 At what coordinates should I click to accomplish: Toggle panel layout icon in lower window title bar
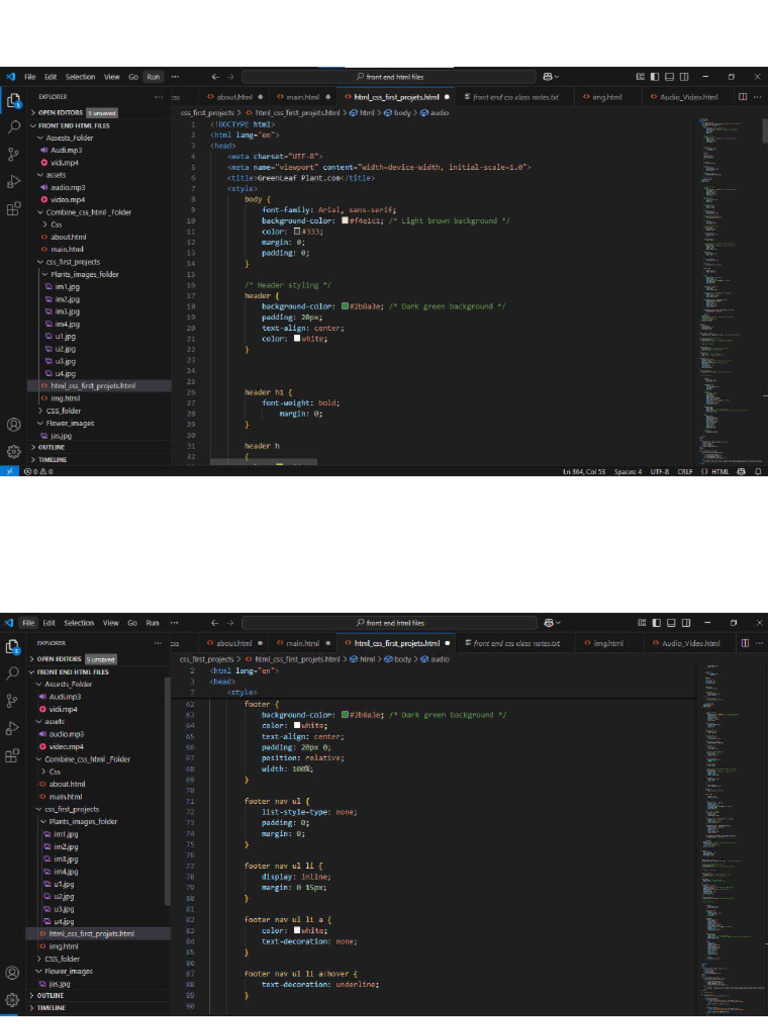tap(671, 623)
